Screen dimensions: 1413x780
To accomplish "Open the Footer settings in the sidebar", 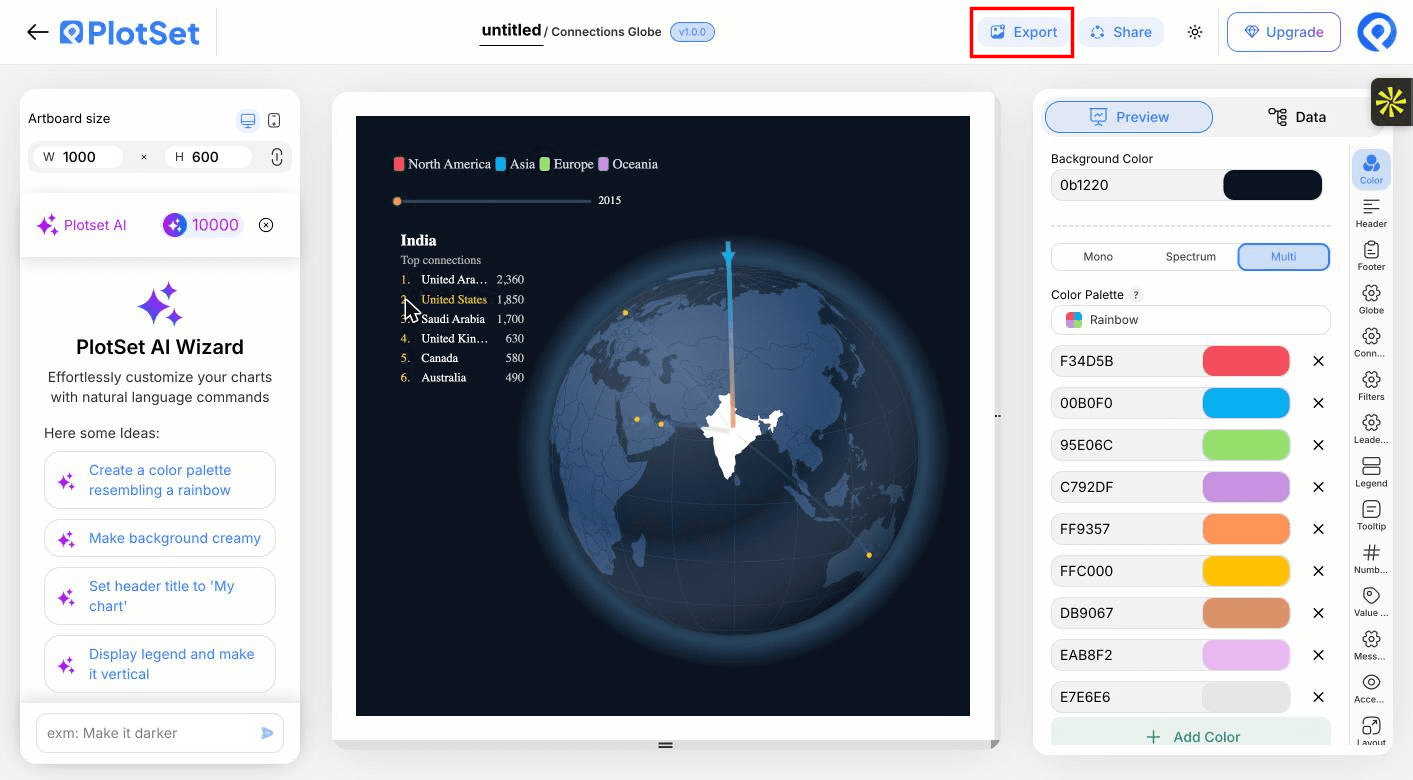I will pos(1371,255).
